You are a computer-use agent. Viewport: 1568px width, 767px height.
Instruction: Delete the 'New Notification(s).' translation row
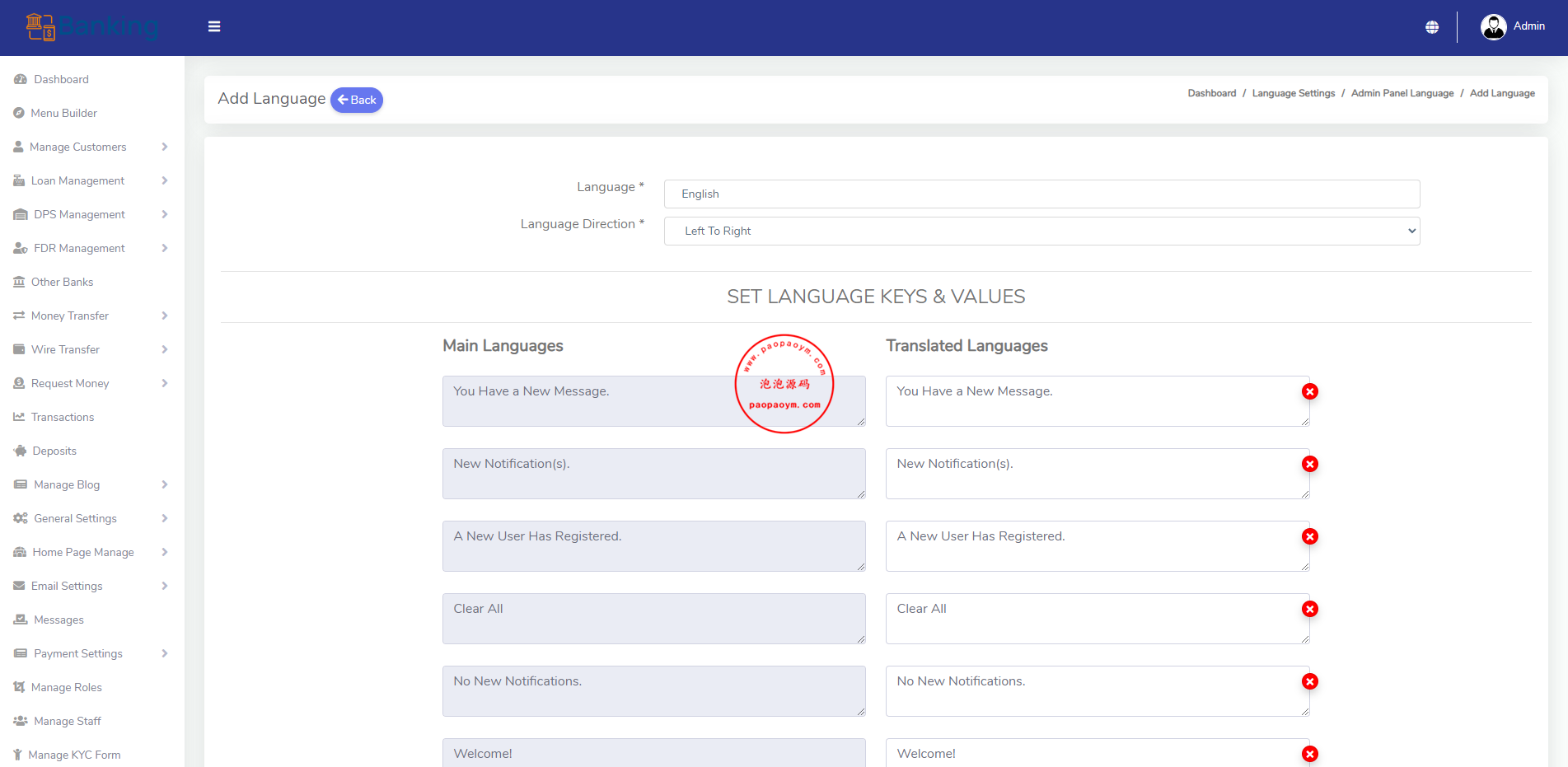[1309, 464]
